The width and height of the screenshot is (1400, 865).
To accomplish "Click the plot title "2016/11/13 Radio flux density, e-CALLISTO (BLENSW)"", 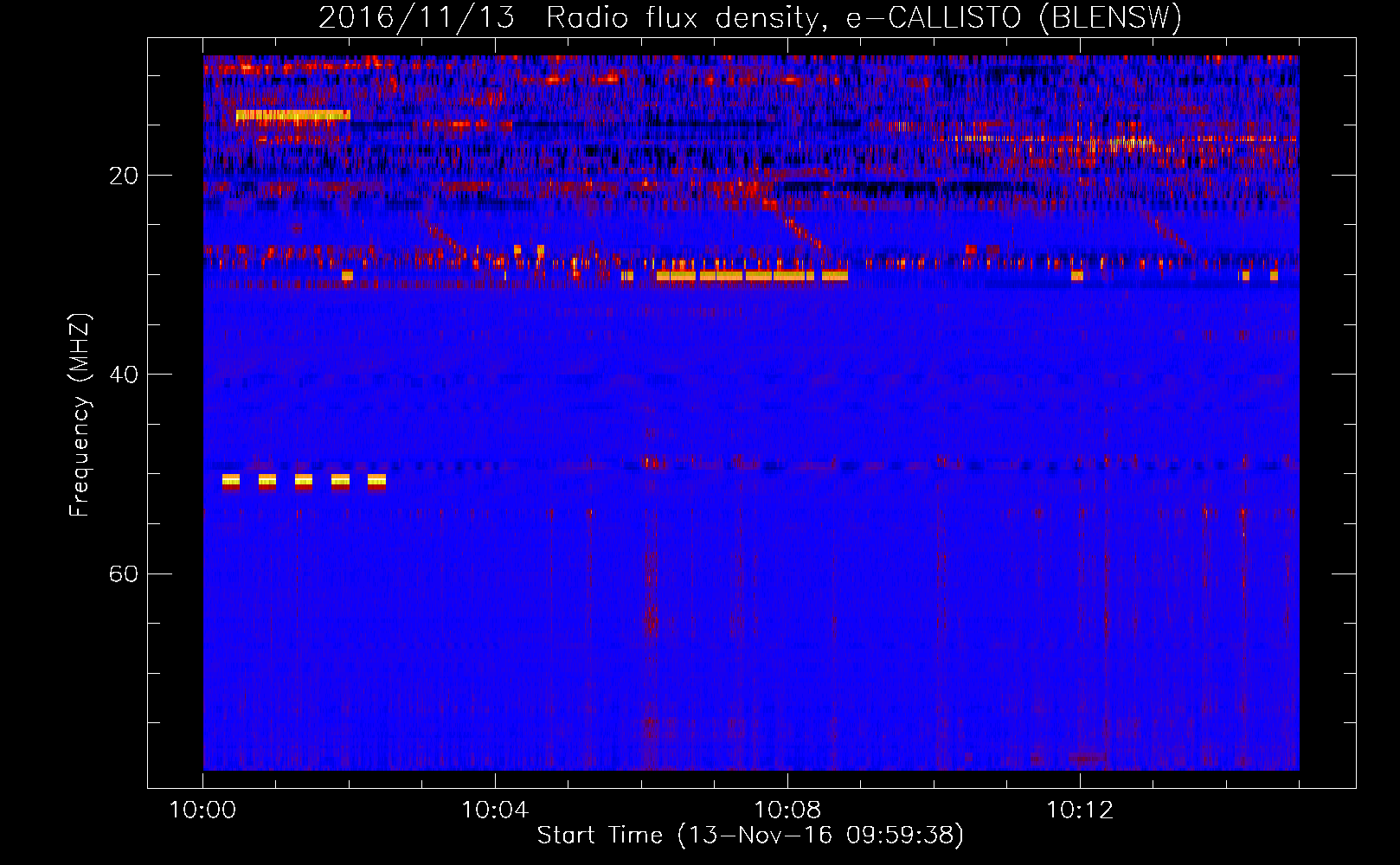I will coord(749,16).
